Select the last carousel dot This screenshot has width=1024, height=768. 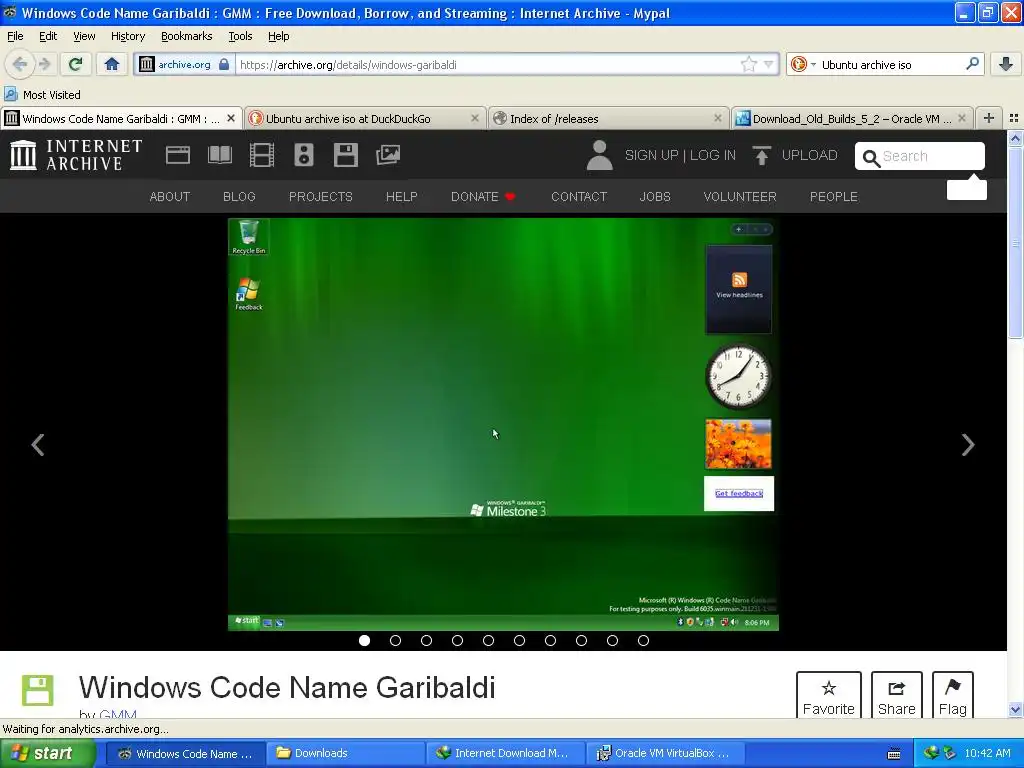tap(643, 641)
